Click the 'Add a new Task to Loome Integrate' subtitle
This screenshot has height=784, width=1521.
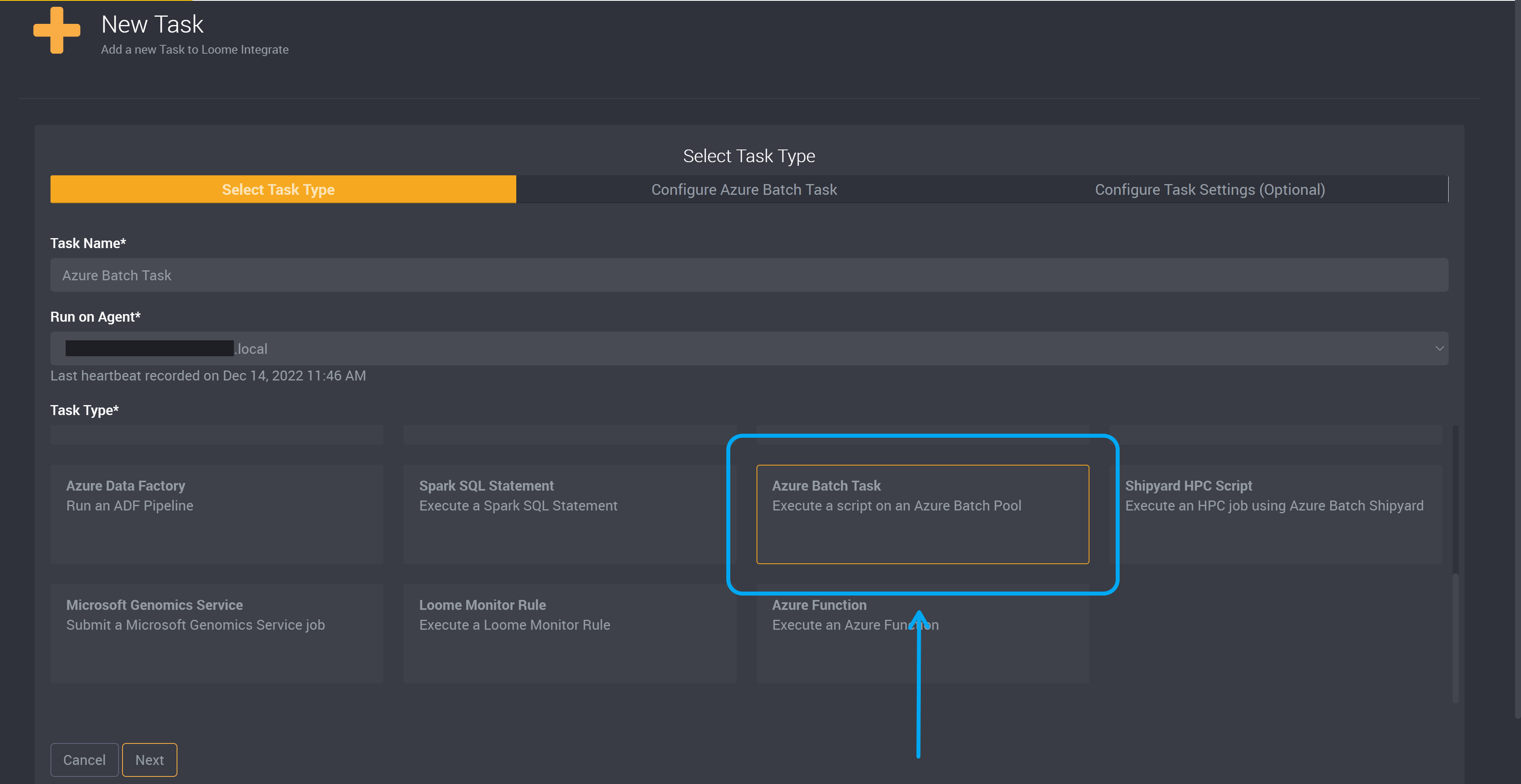195,50
